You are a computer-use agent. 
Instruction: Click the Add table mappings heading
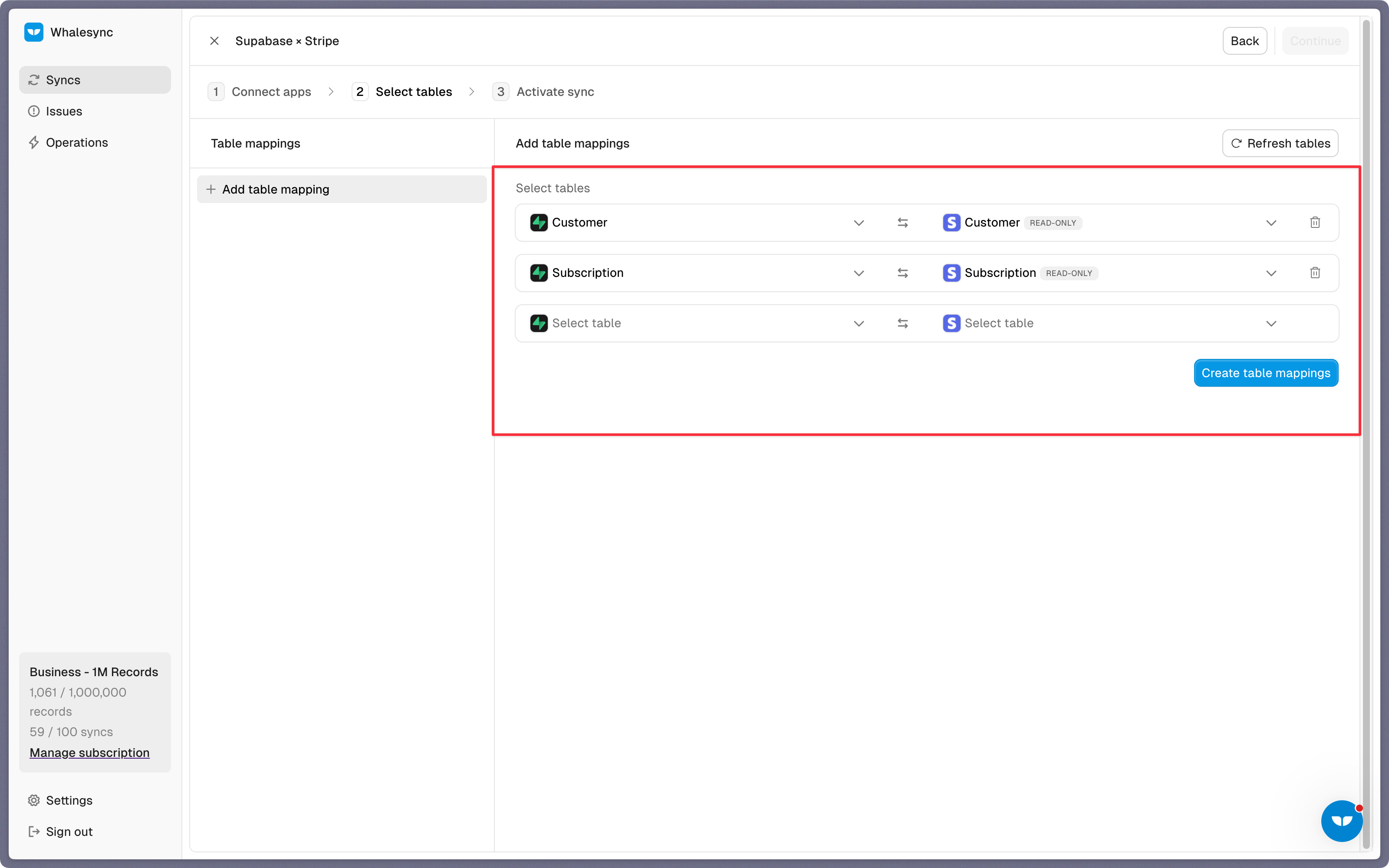click(572, 144)
